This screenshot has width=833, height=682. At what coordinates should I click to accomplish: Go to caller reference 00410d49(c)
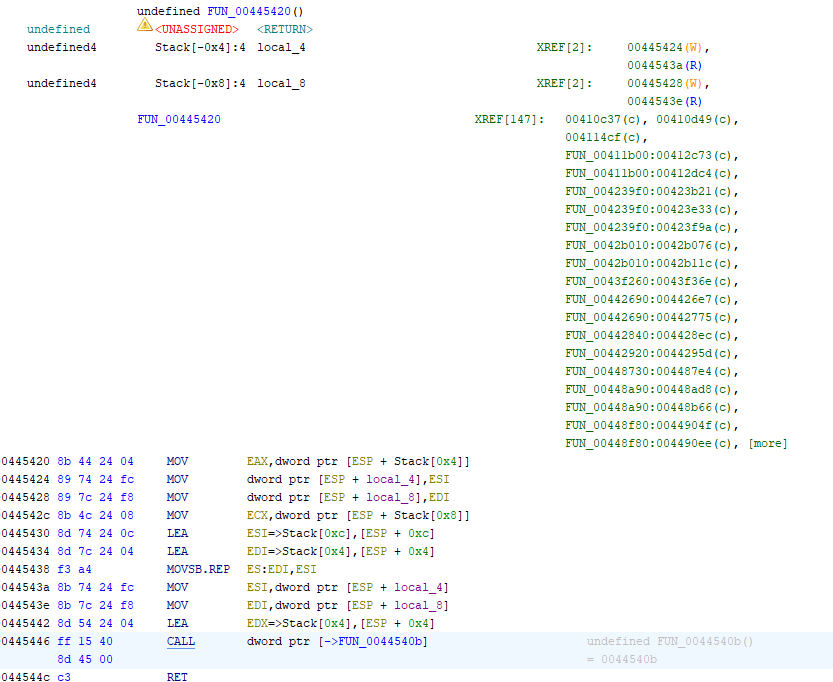[x=694, y=120]
